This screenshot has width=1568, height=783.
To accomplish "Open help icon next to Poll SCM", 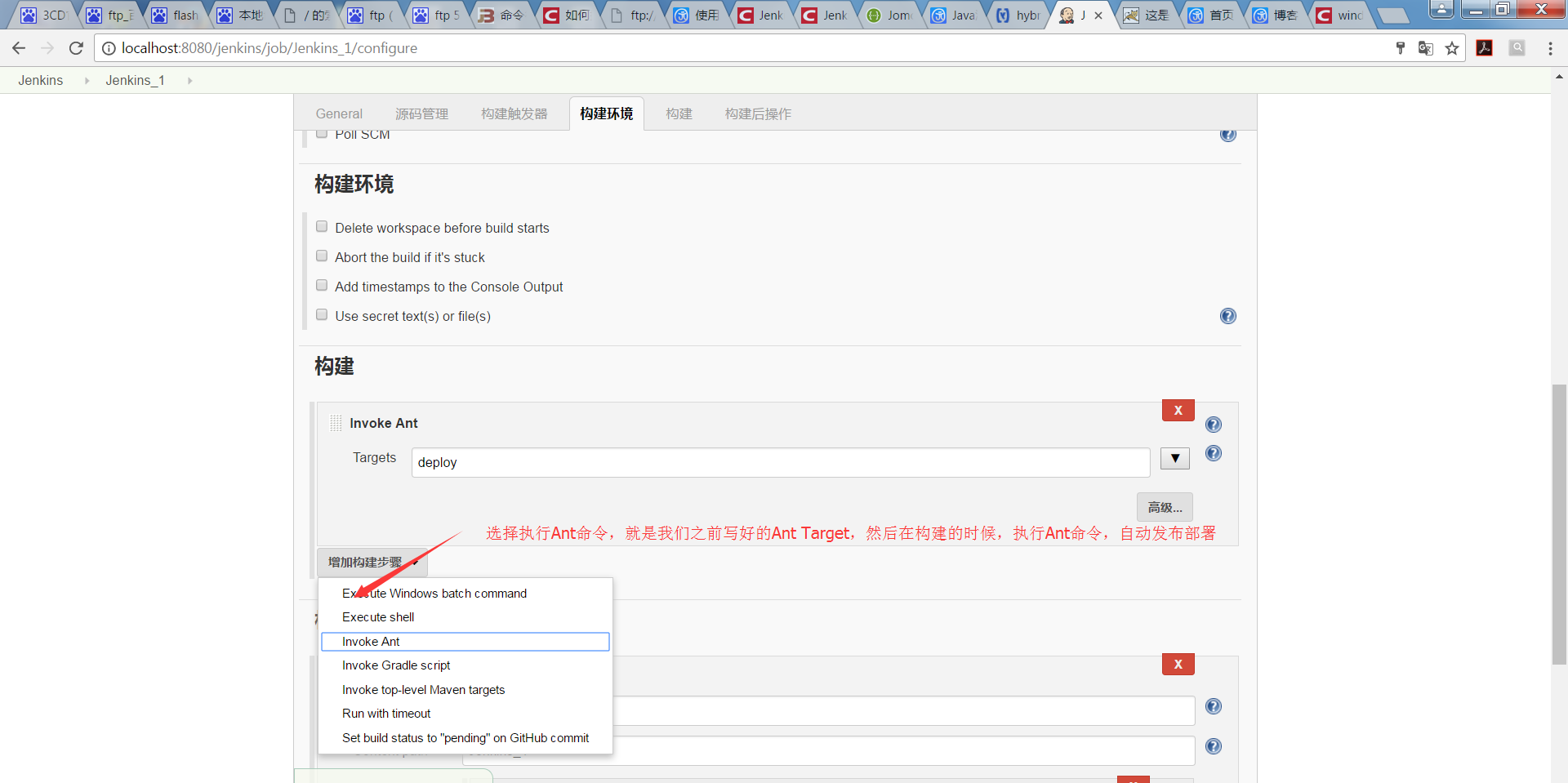I will [1227, 135].
